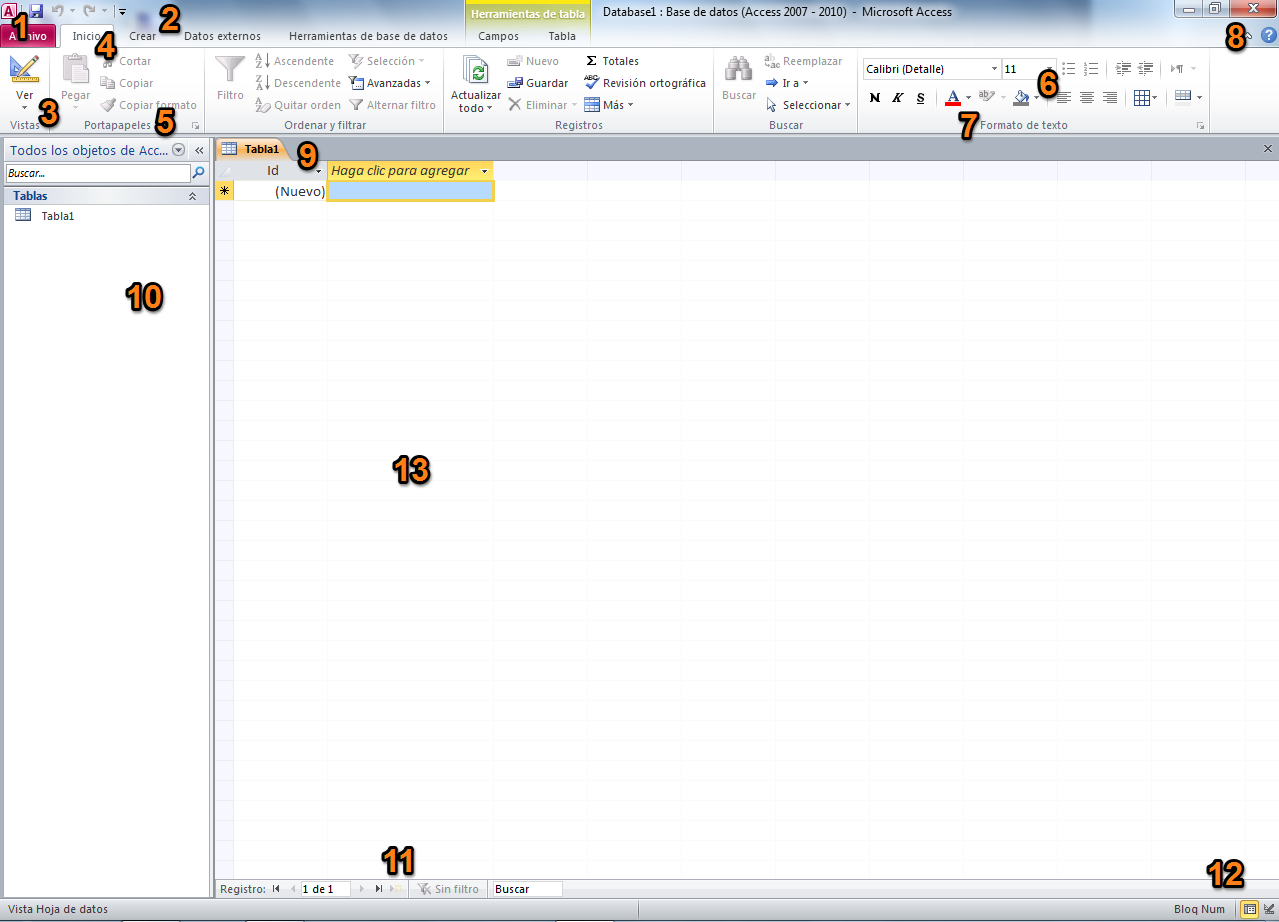This screenshot has width=1279, height=922.
Task: Click the alternate row color button
Action: (x=1183, y=97)
